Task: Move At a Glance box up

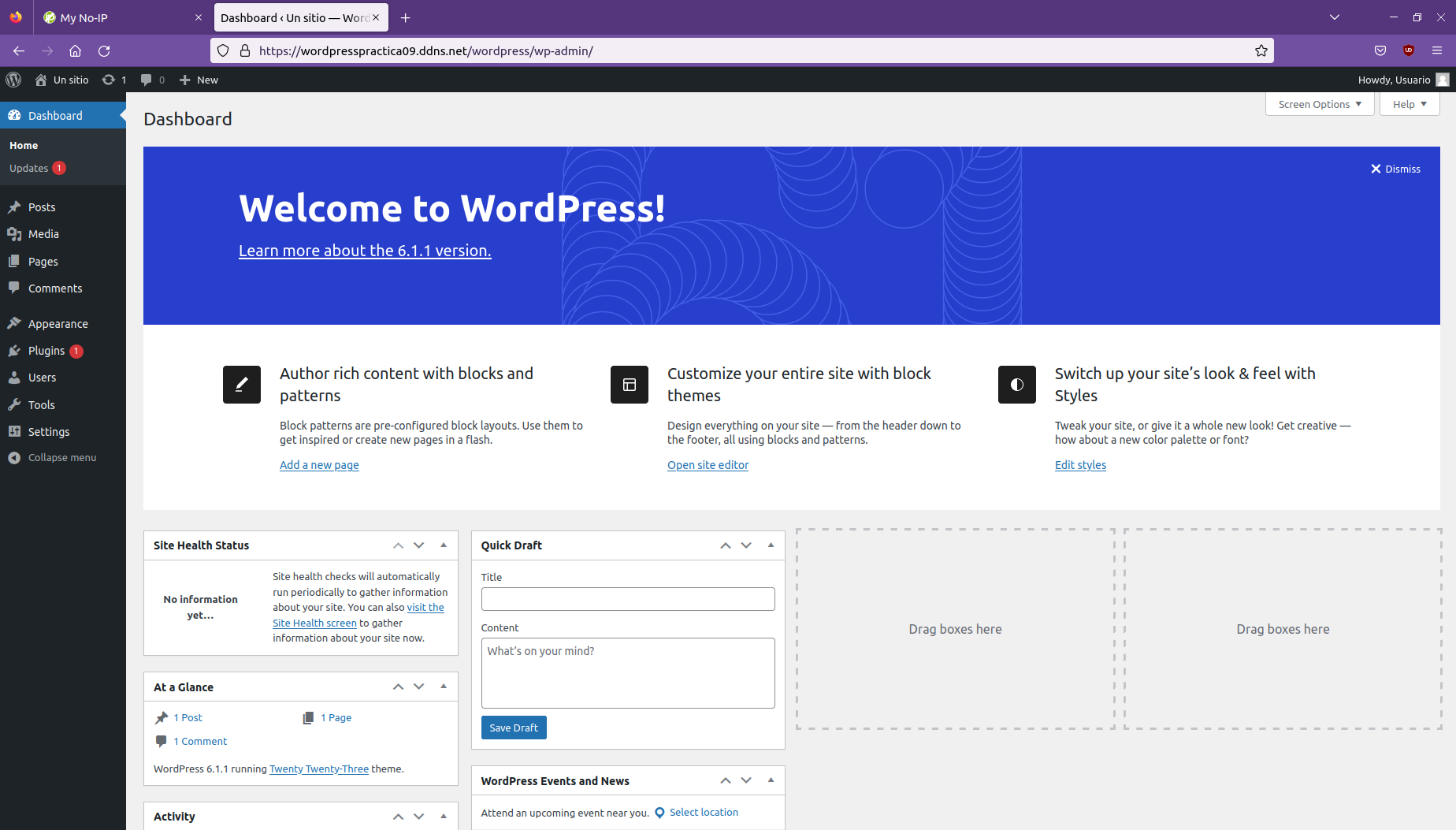Action: (x=399, y=687)
